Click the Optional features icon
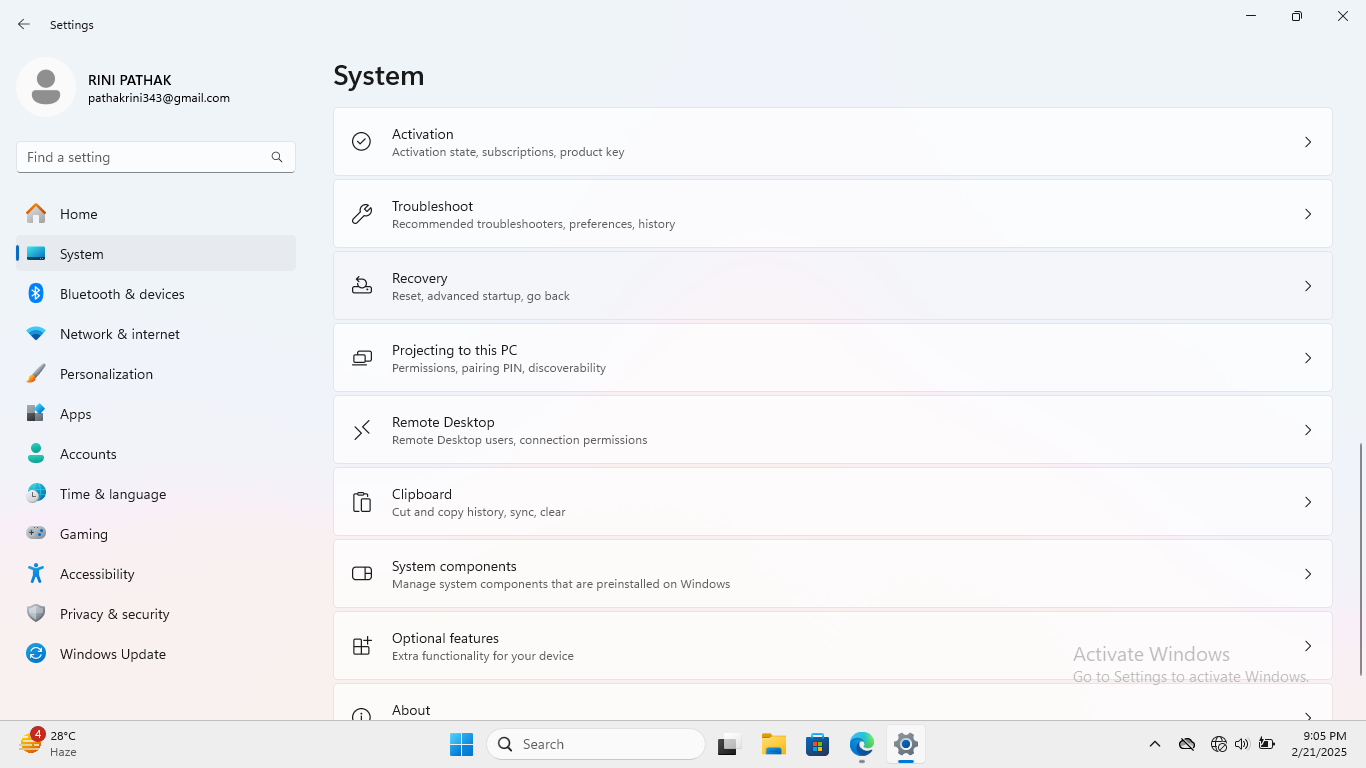The image size is (1366, 768). 362,646
